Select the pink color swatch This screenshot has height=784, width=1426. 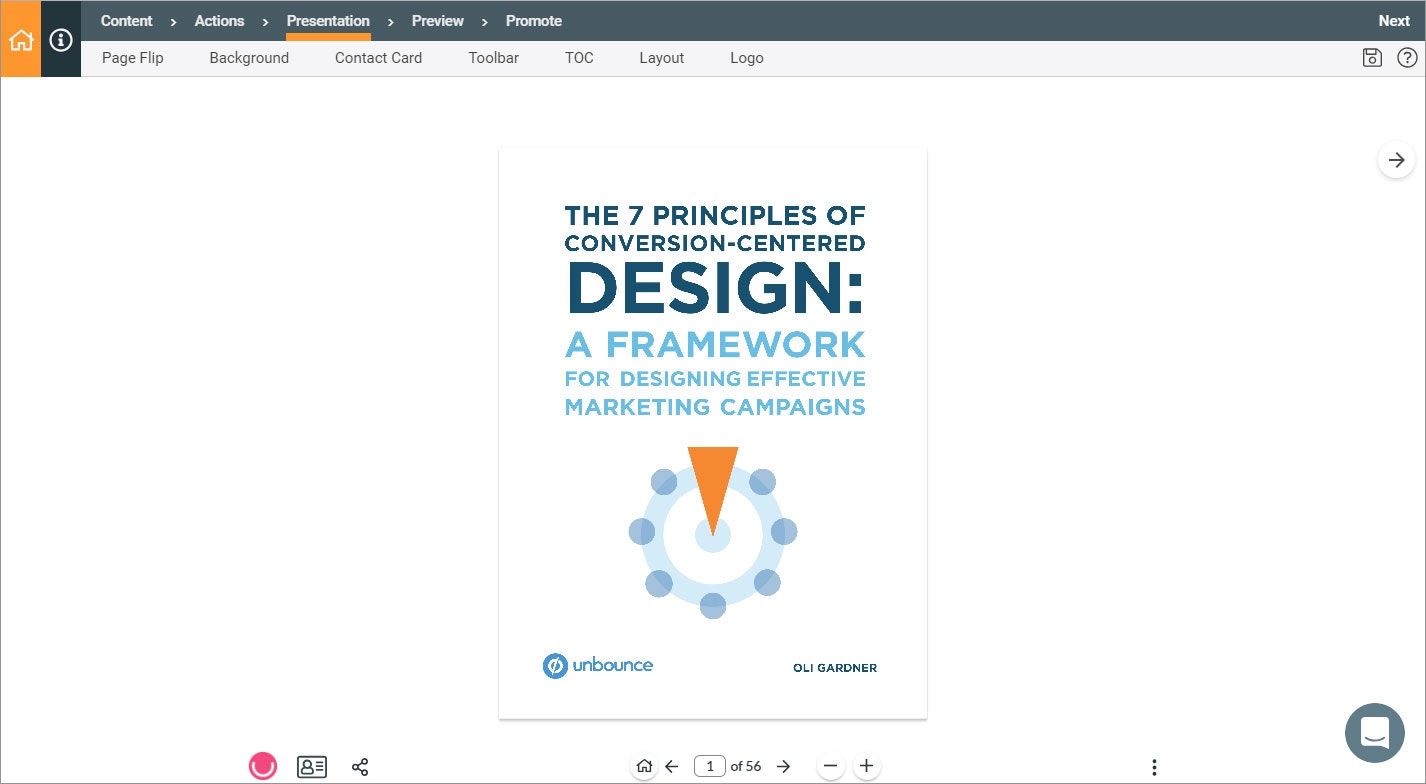coord(263,766)
